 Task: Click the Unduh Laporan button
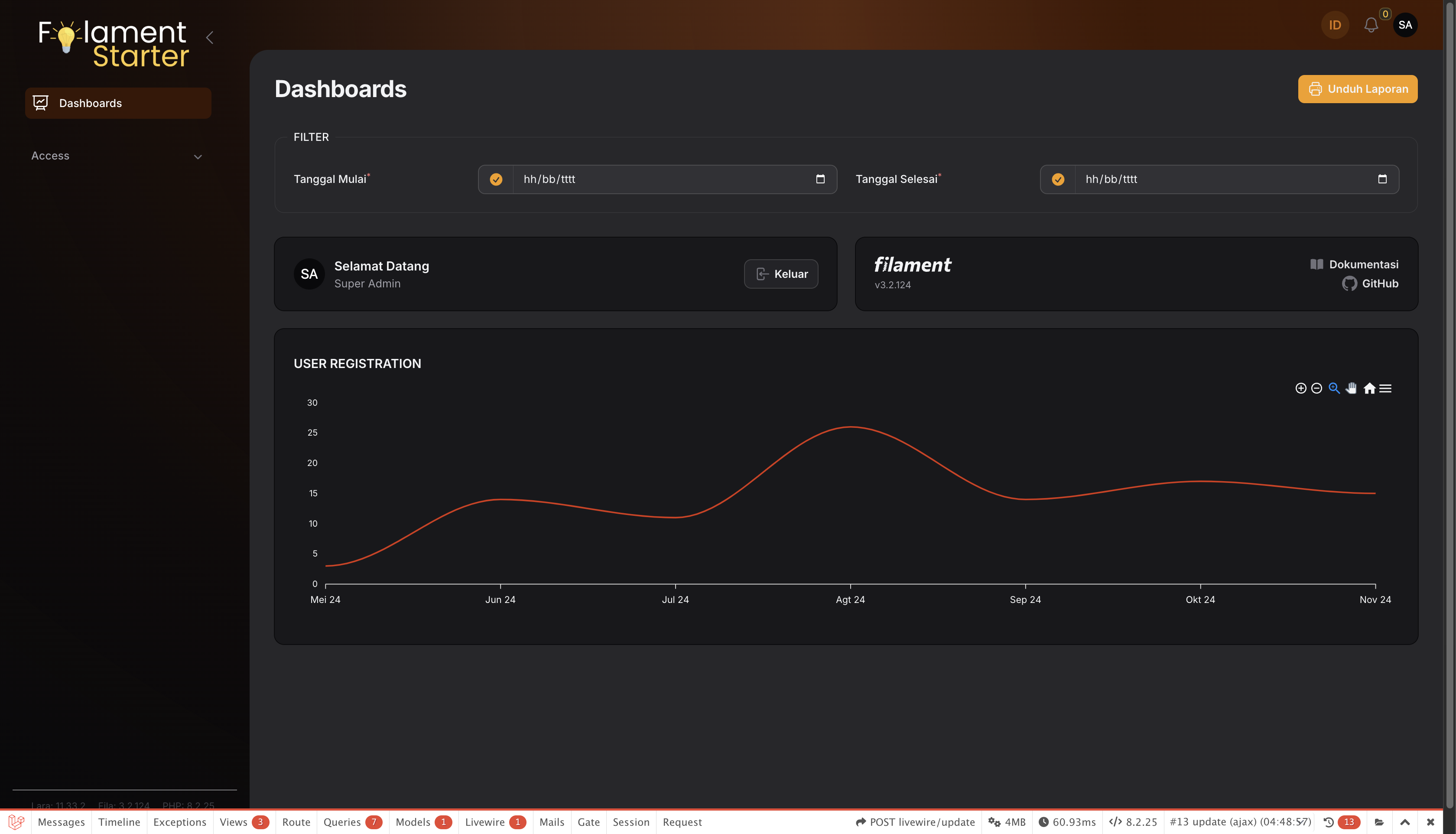pyautogui.click(x=1358, y=89)
